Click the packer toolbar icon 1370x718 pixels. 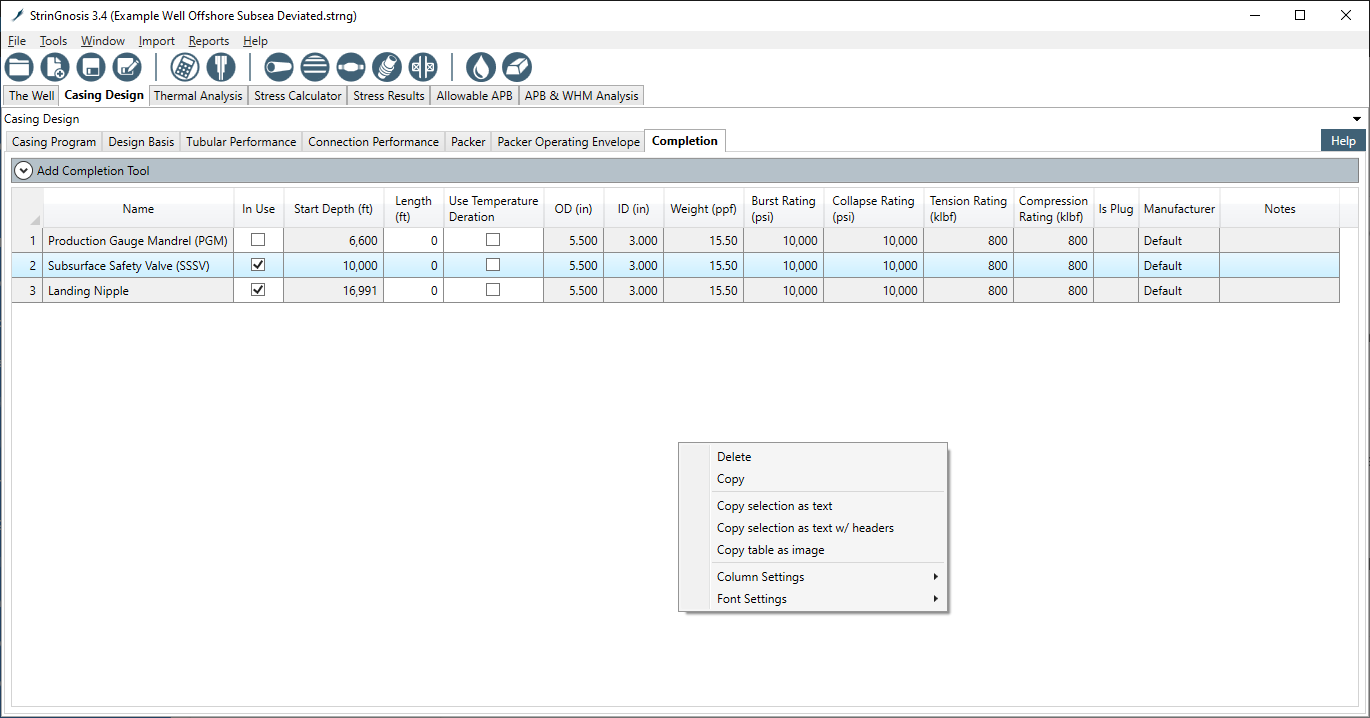(x=423, y=67)
